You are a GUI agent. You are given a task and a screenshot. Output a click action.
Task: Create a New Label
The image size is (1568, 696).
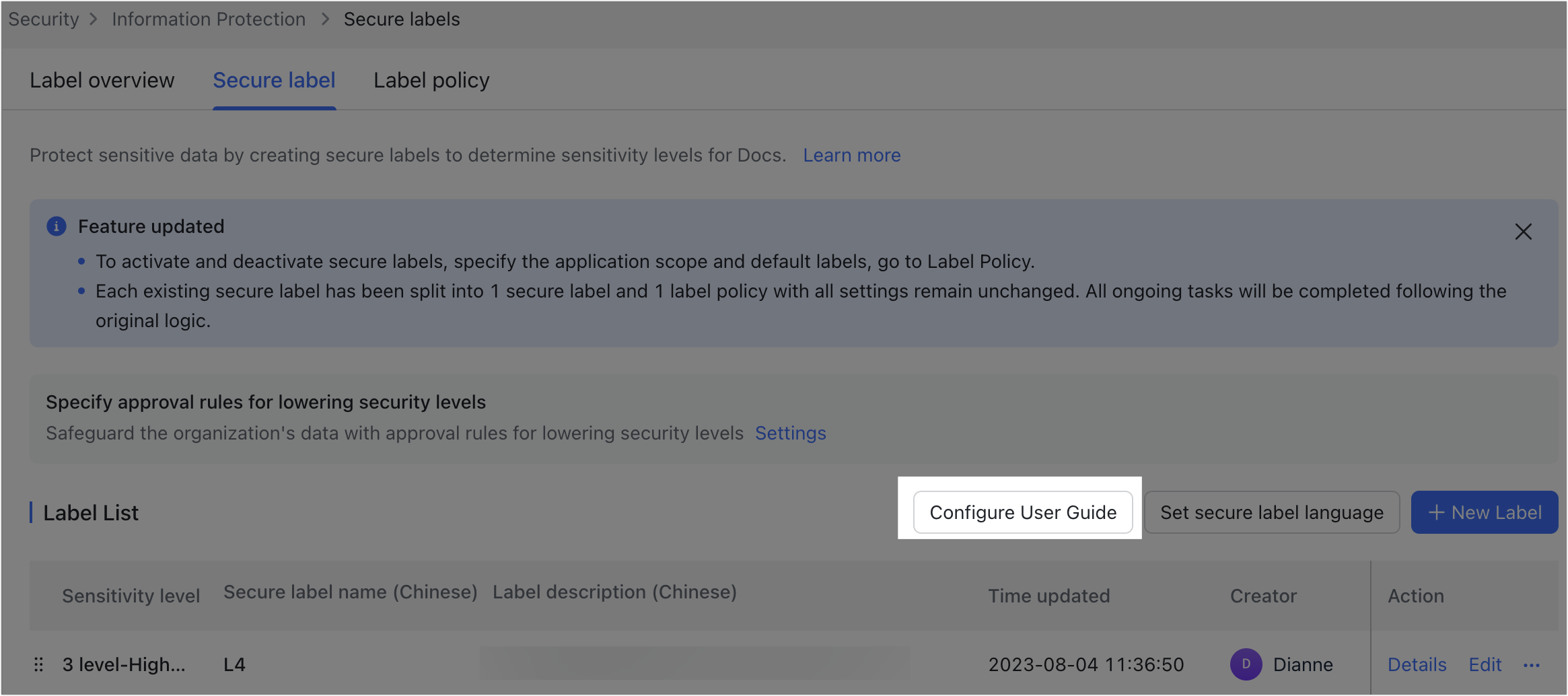click(x=1484, y=512)
